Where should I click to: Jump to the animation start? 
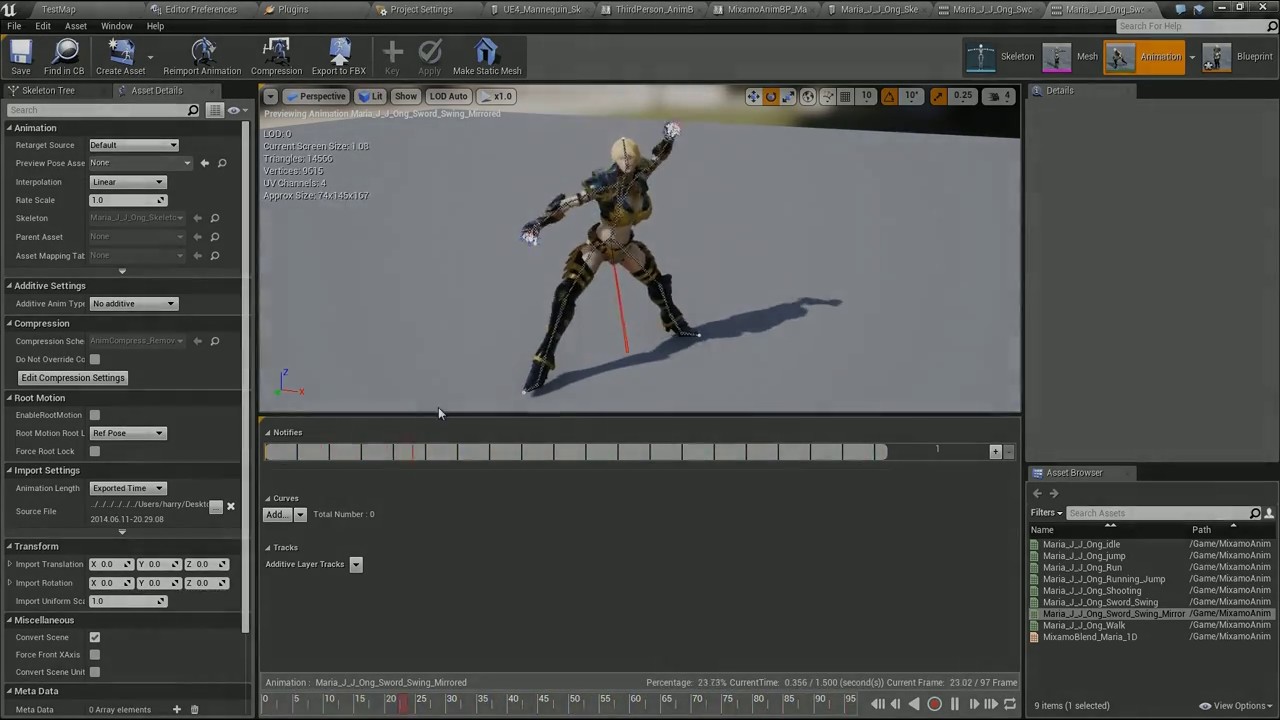coord(877,704)
